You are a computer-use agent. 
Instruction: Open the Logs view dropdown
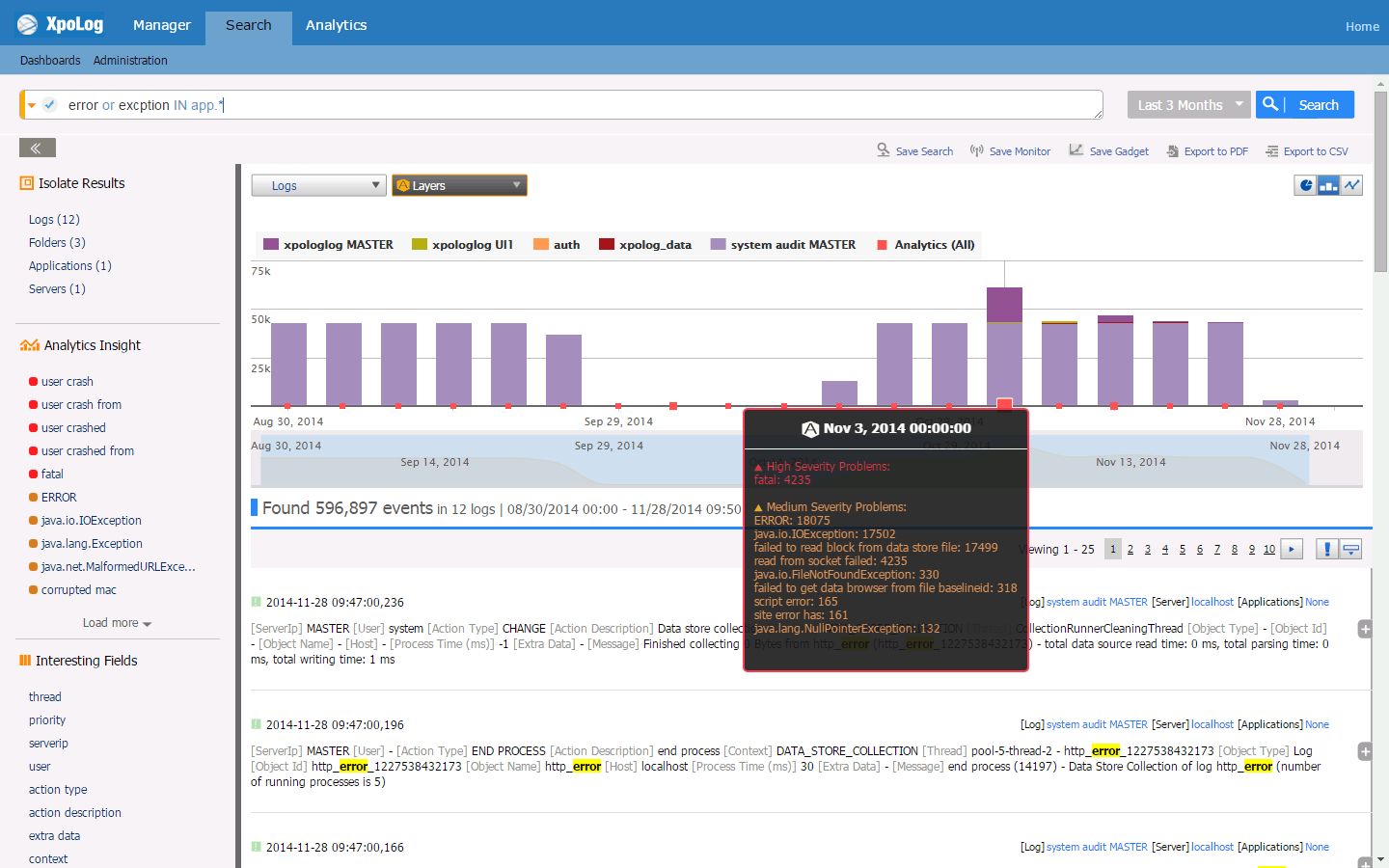(x=318, y=184)
